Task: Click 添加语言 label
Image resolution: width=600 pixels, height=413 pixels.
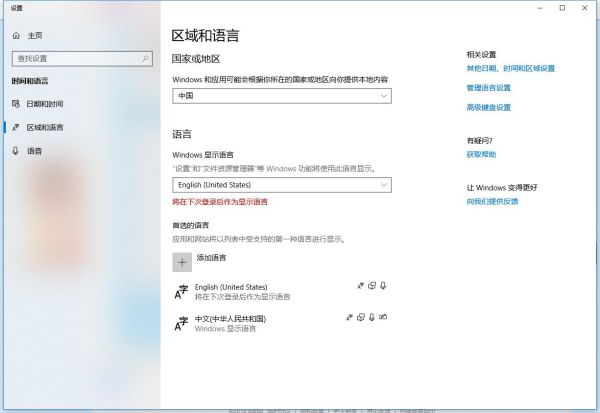Action: click(x=211, y=258)
